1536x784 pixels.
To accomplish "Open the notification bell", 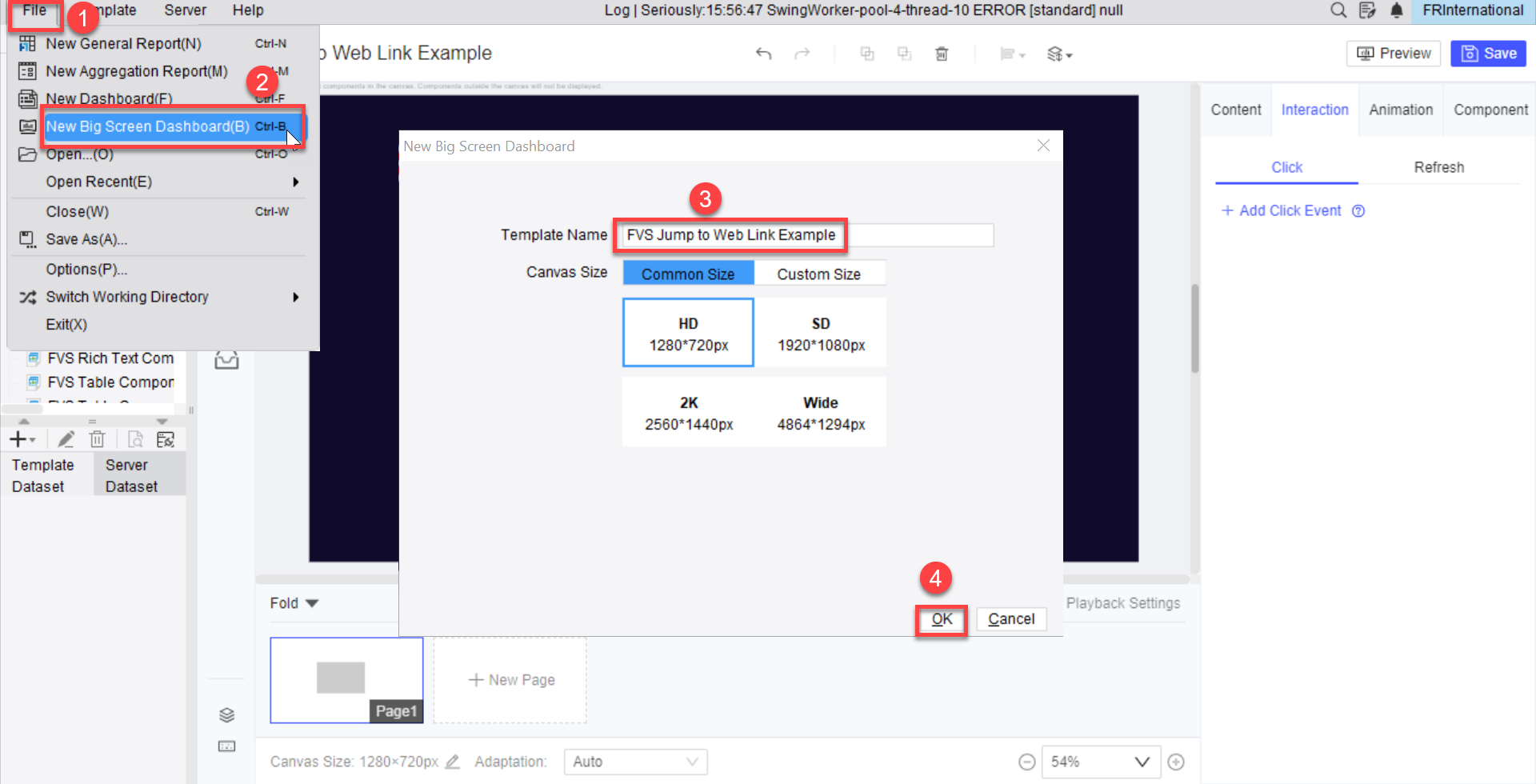I will coord(1396,10).
